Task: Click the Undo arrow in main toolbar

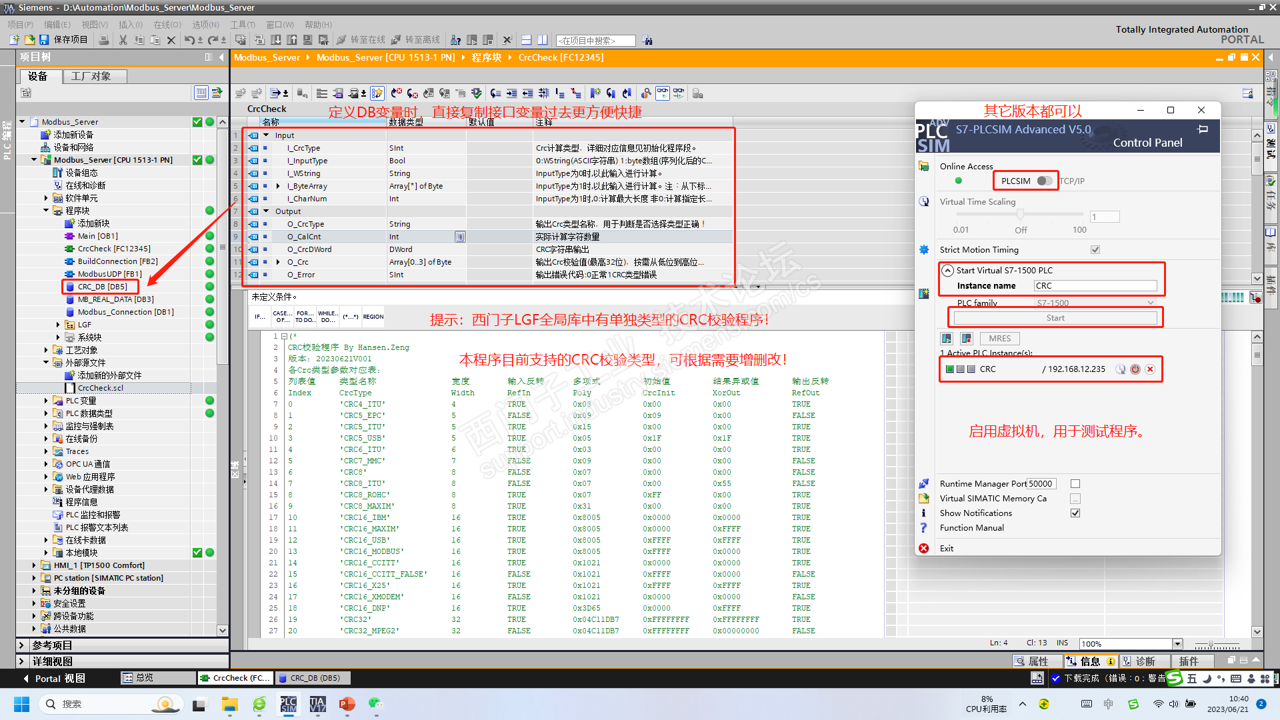Action: [x=190, y=40]
